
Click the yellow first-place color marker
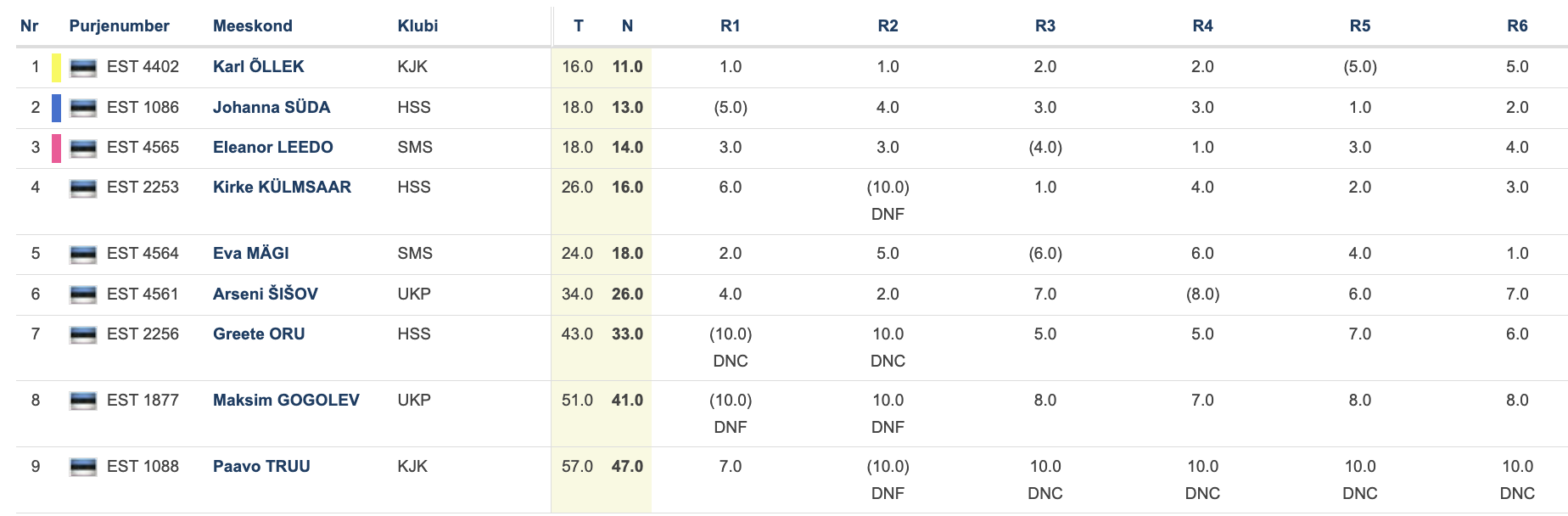[x=56, y=68]
